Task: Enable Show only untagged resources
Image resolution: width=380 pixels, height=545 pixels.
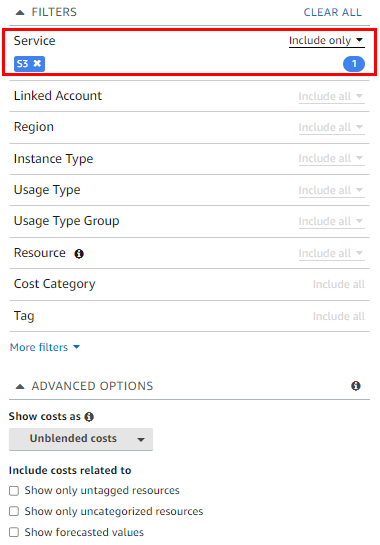Action: [14, 491]
